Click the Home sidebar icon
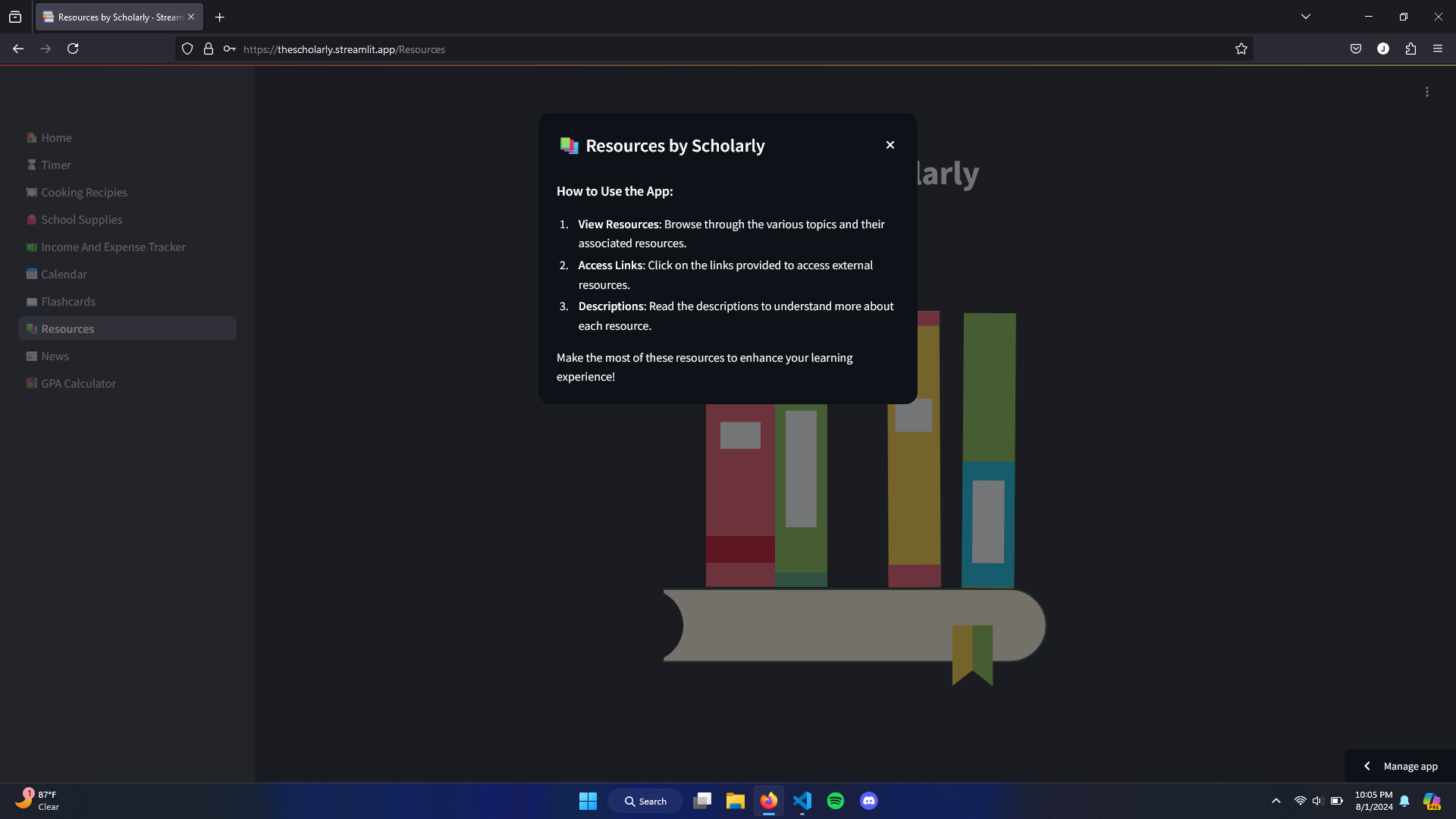 coord(31,137)
